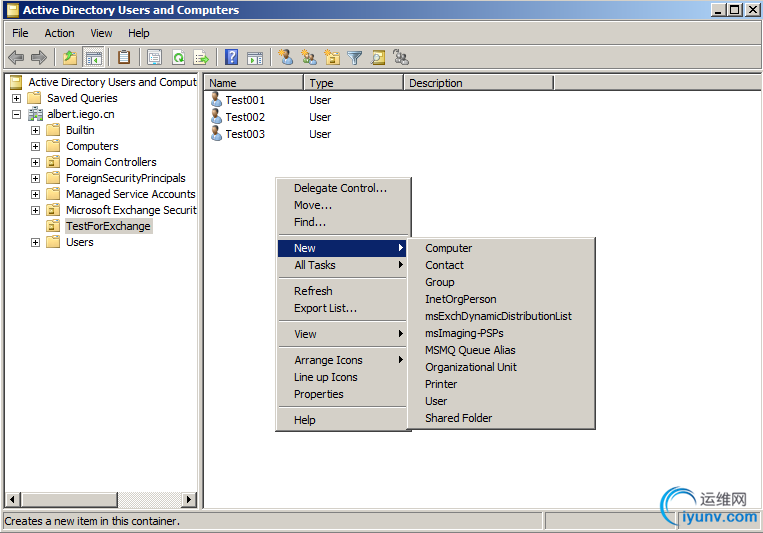Click the filter funnel toolbar icon

point(354,58)
